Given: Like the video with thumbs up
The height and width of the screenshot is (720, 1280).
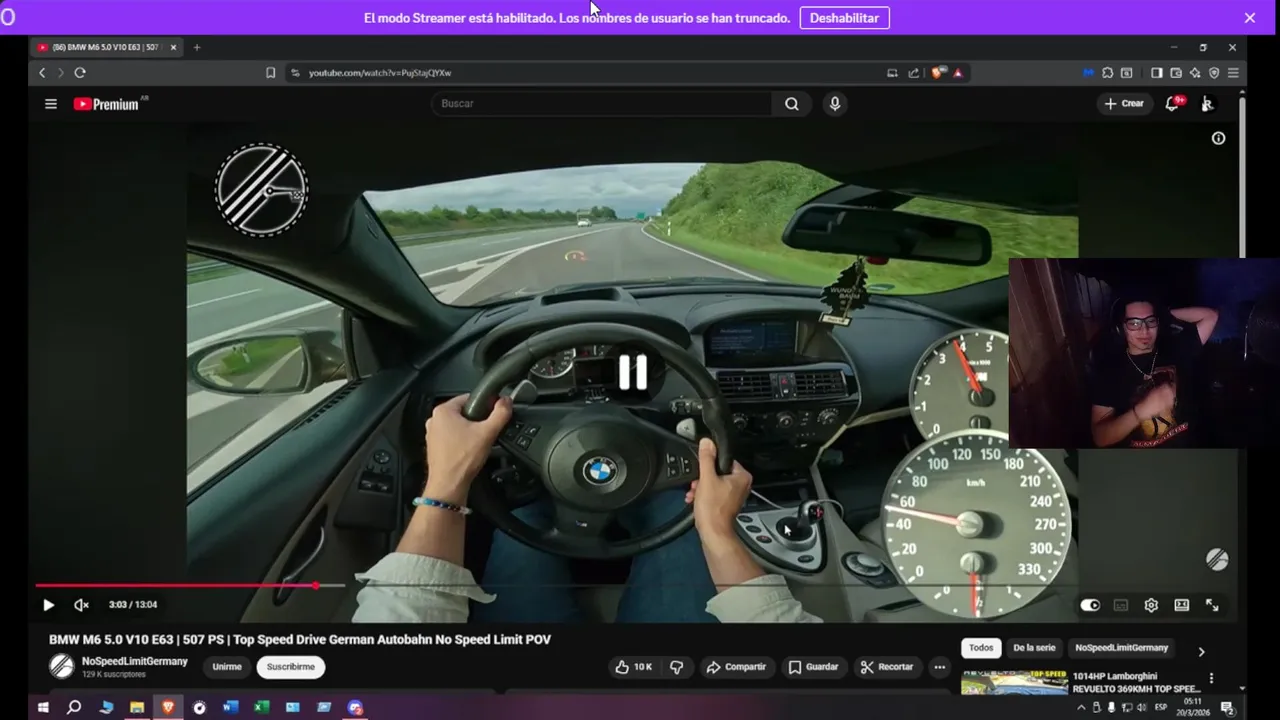Looking at the screenshot, I should point(634,667).
